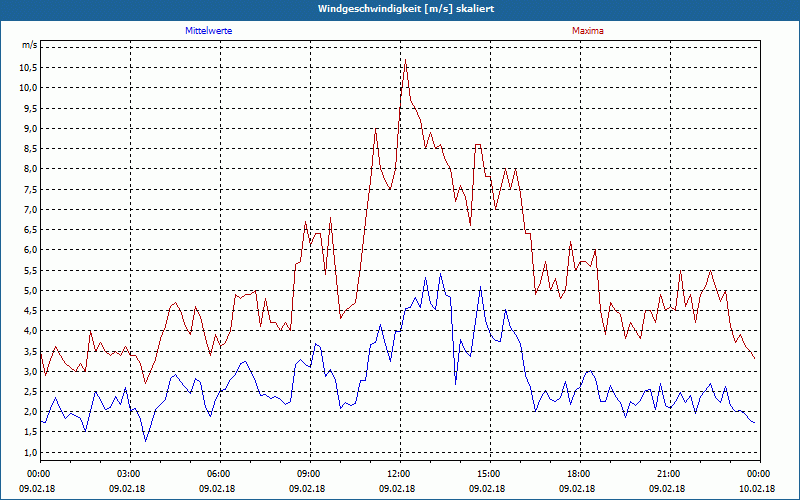Click the 10,5 y-axis value
This screenshot has height=500, width=800.
pos(28,68)
